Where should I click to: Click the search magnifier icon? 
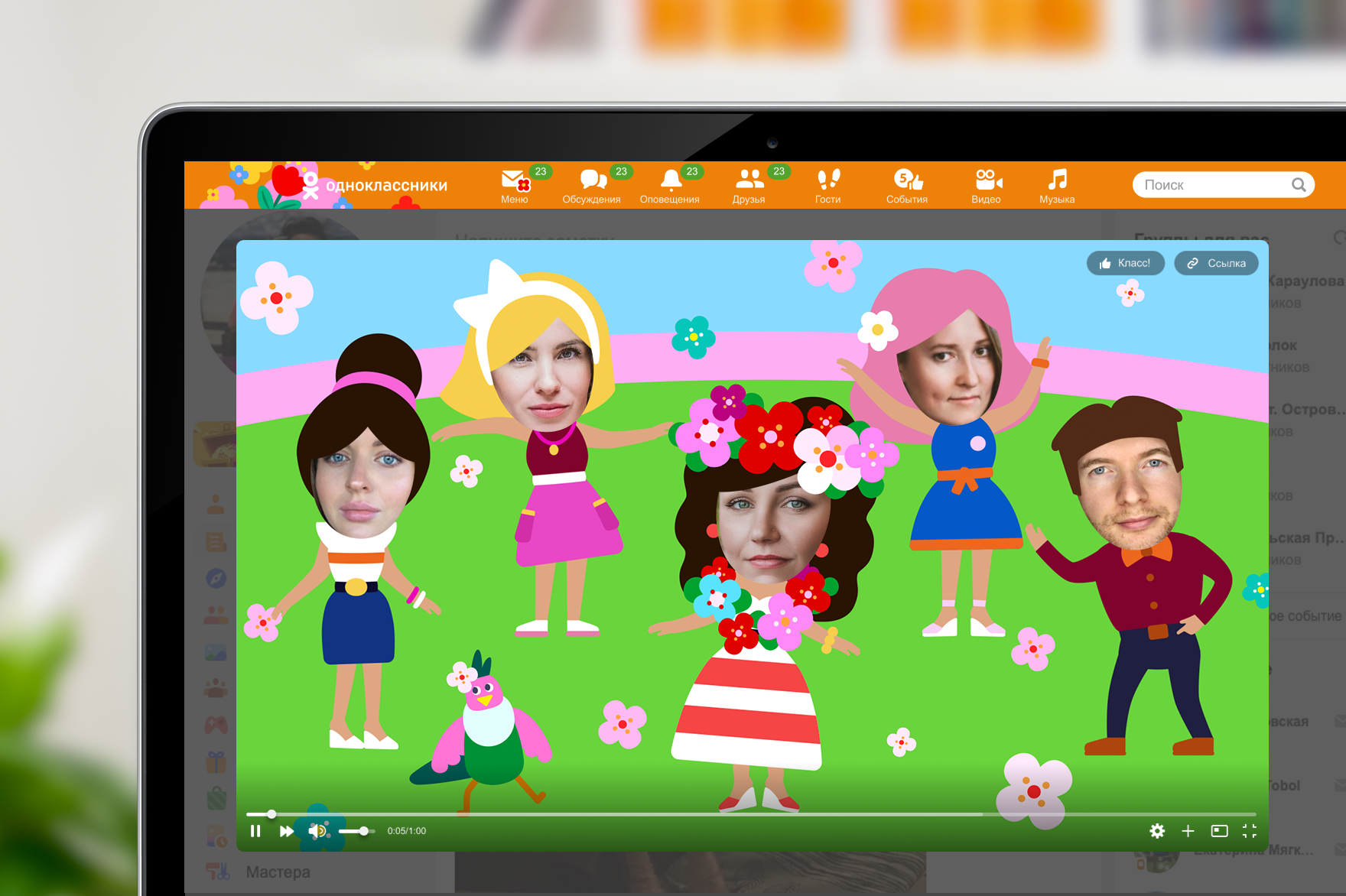(x=1298, y=185)
